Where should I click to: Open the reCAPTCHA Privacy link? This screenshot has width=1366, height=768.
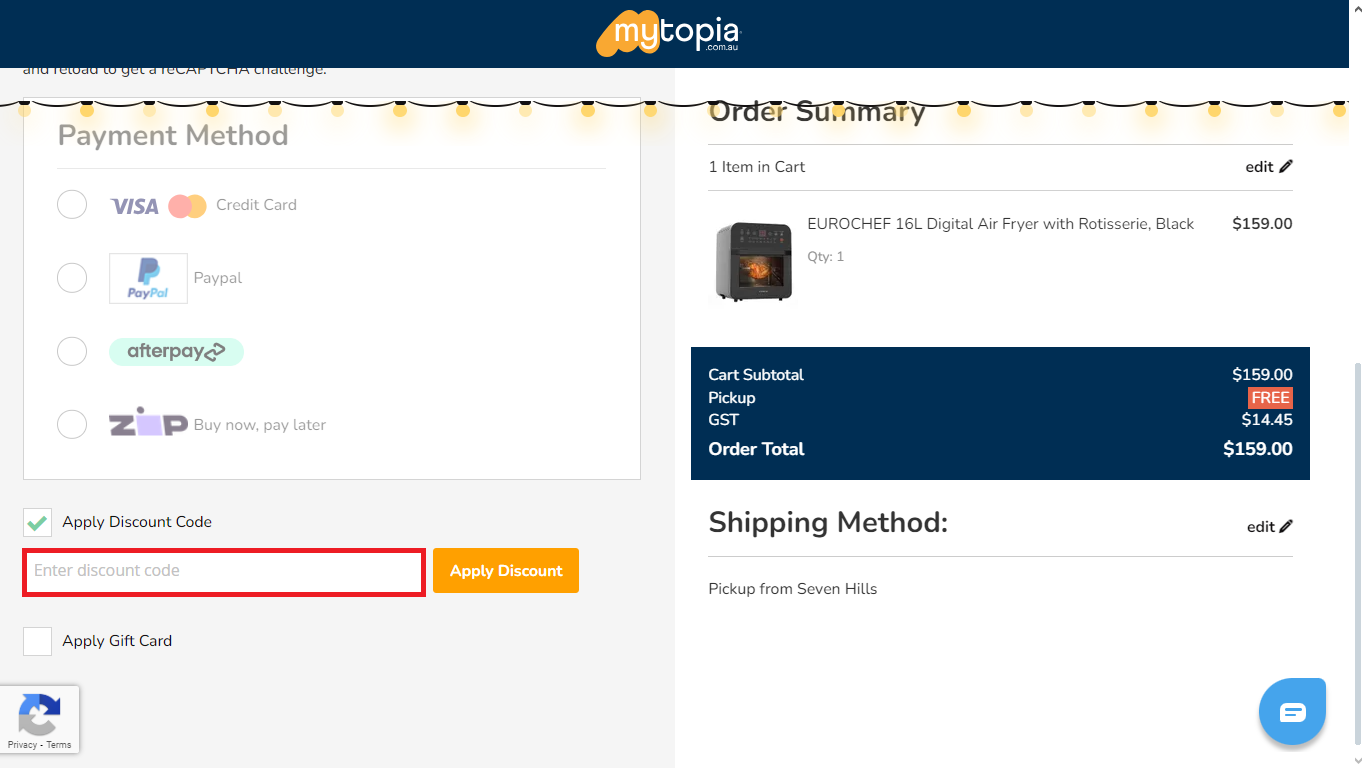point(21,745)
